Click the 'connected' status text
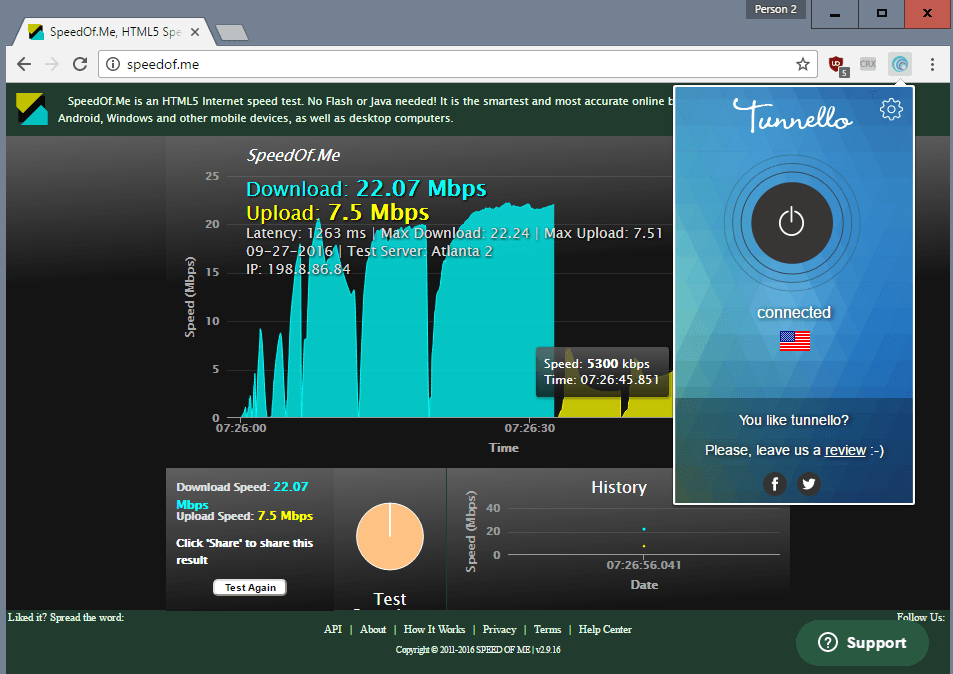953x674 pixels. click(793, 312)
